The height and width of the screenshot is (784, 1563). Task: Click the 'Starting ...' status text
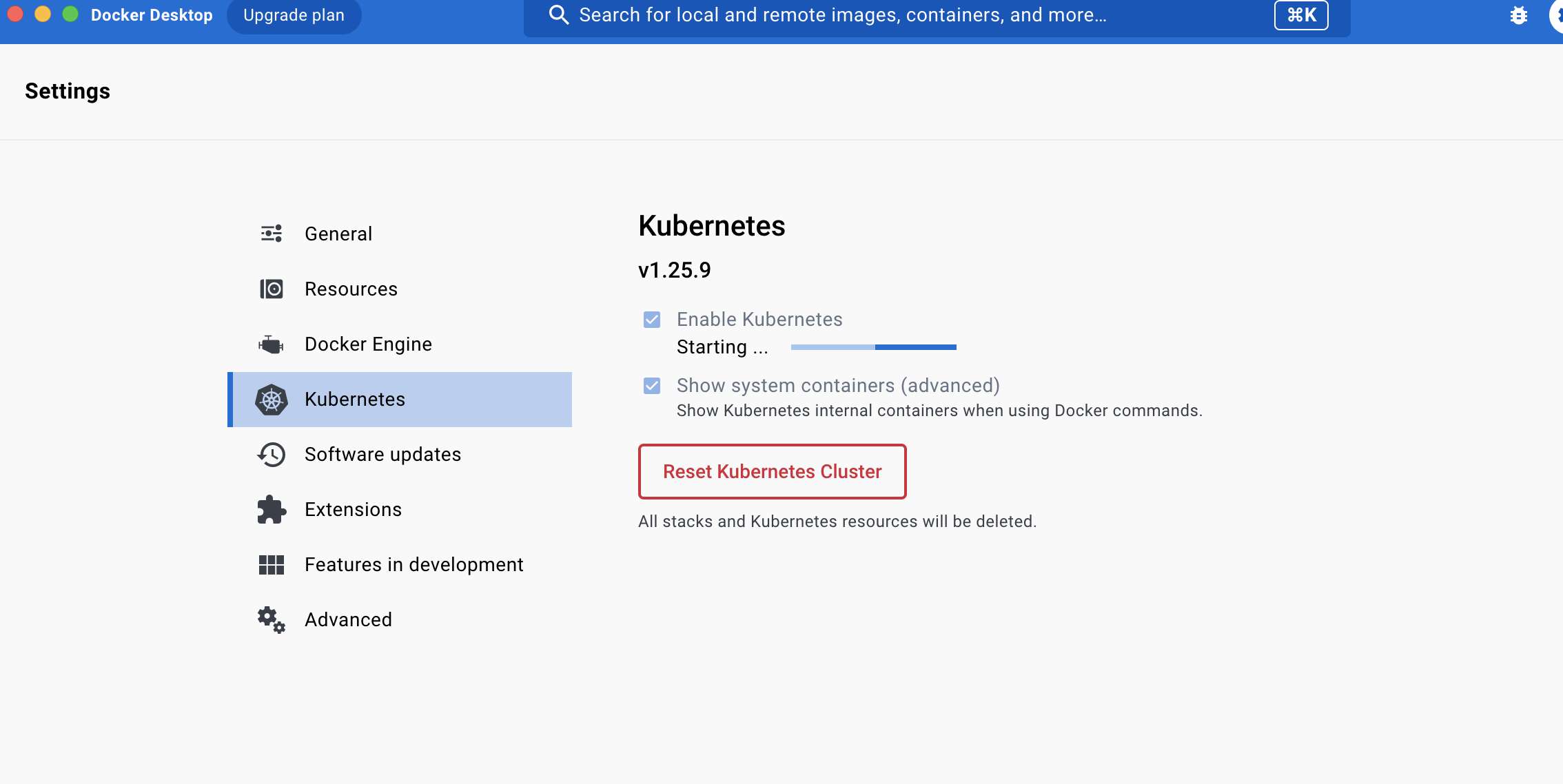tap(722, 347)
